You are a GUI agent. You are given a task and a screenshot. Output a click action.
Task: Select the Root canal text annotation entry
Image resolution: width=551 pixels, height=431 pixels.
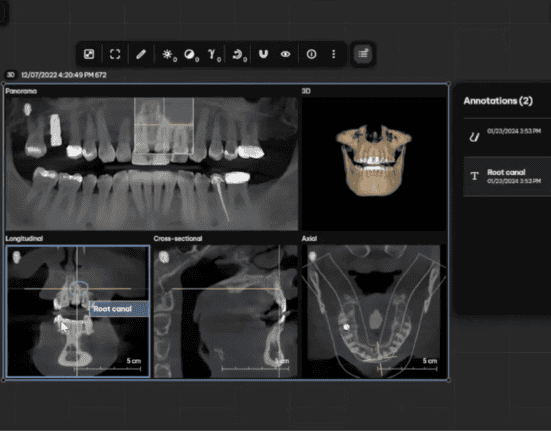pos(507,176)
